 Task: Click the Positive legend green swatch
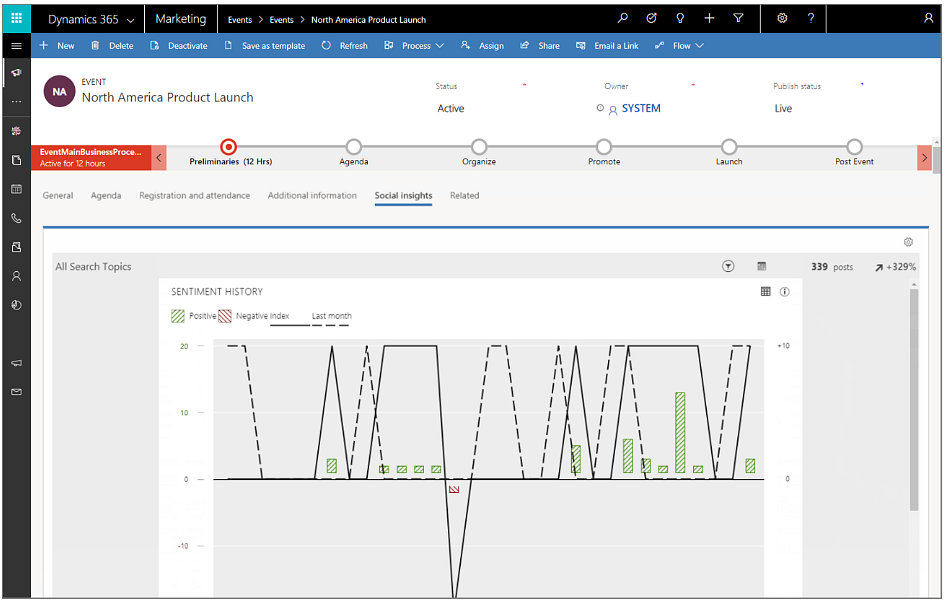point(178,316)
